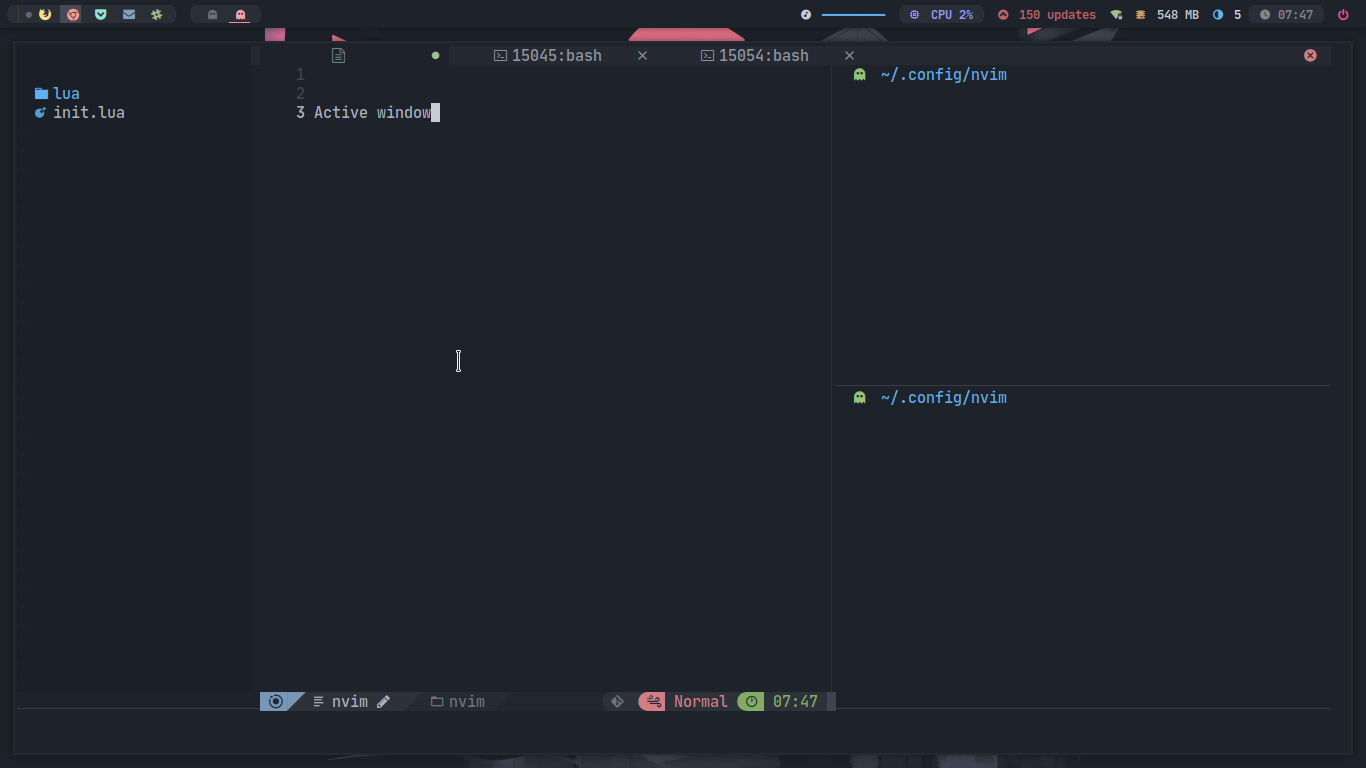Switch to the 15045:bash terminal tab
The image size is (1366, 768).
(x=548, y=55)
